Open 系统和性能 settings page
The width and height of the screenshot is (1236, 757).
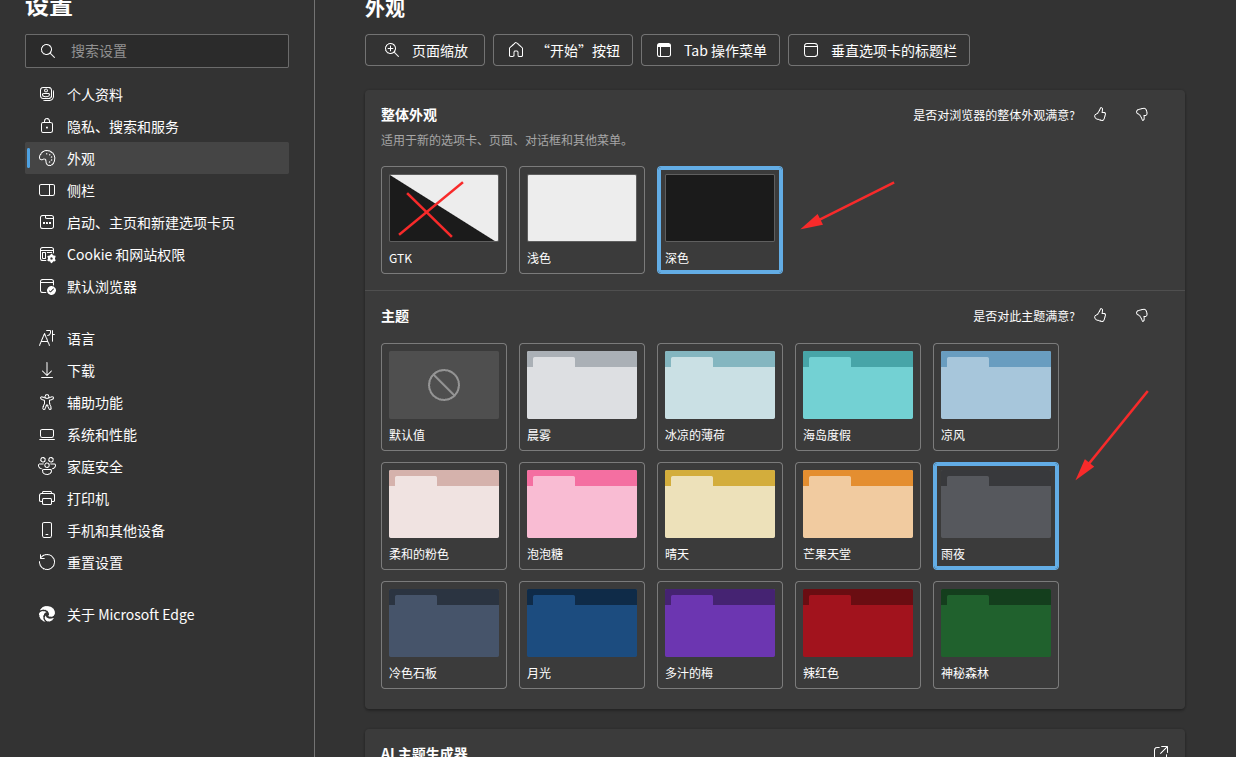click(157, 435)
